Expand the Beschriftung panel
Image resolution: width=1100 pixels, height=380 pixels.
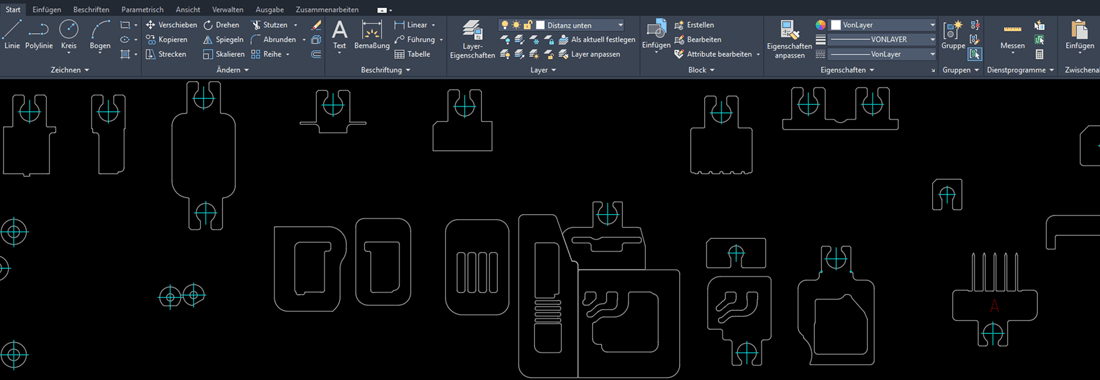point(386,70)
